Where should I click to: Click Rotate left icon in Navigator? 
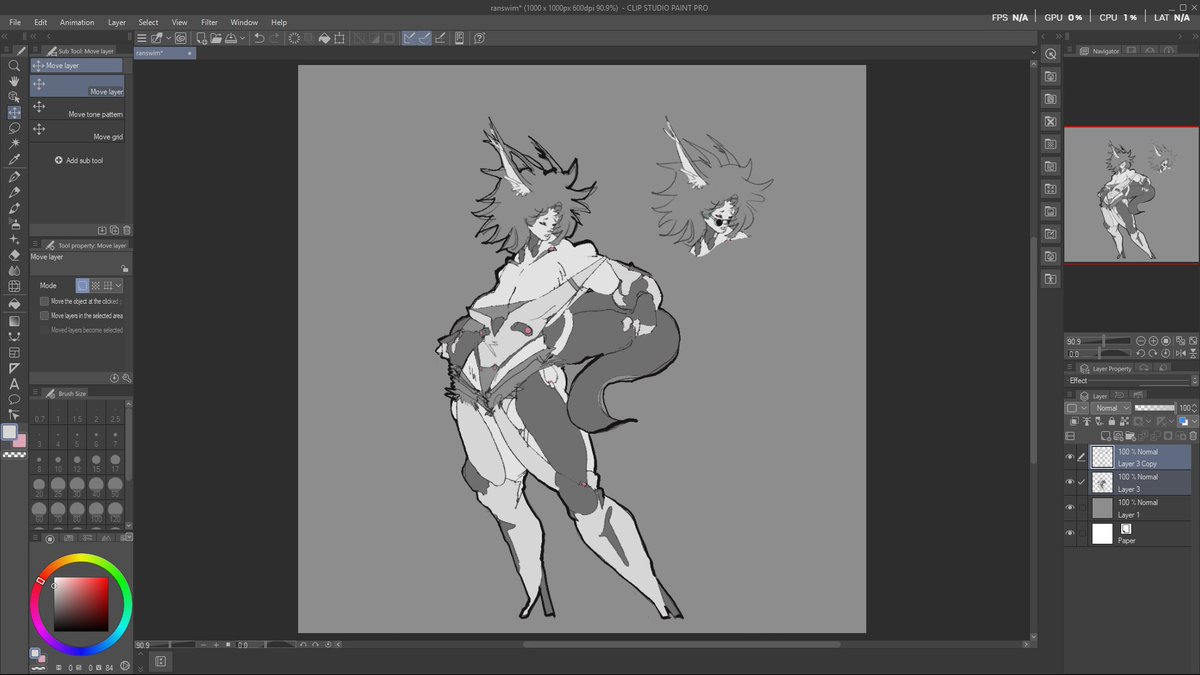coord(1141,353)
